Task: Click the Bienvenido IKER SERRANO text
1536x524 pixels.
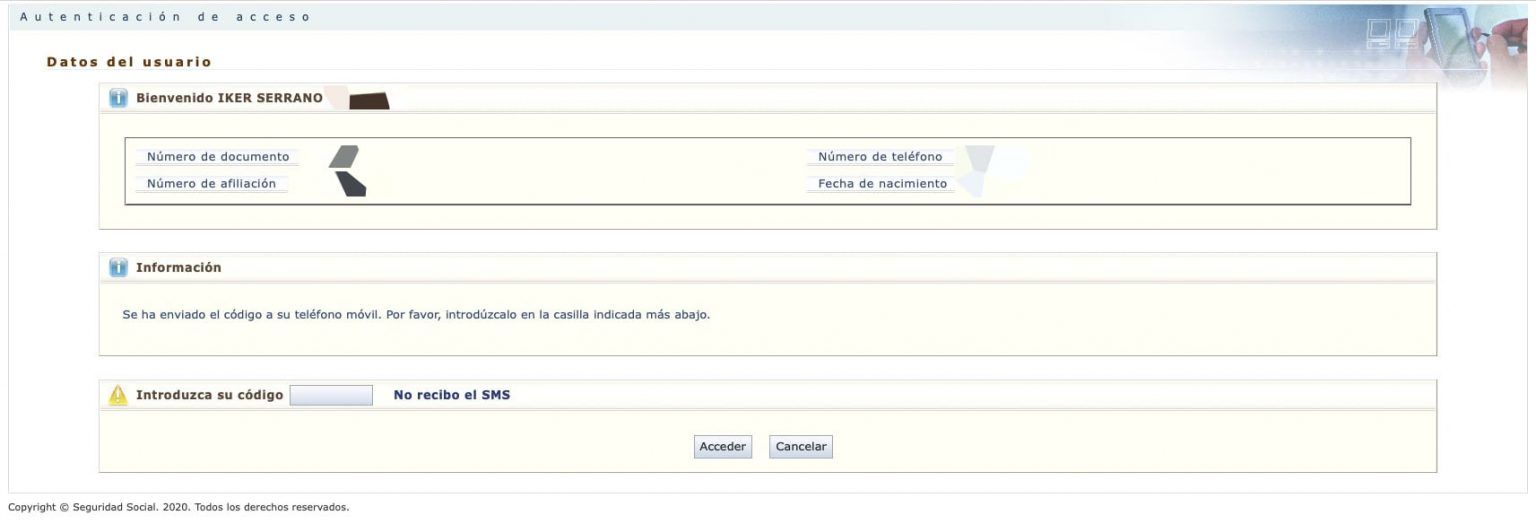Action: [229, 98]
